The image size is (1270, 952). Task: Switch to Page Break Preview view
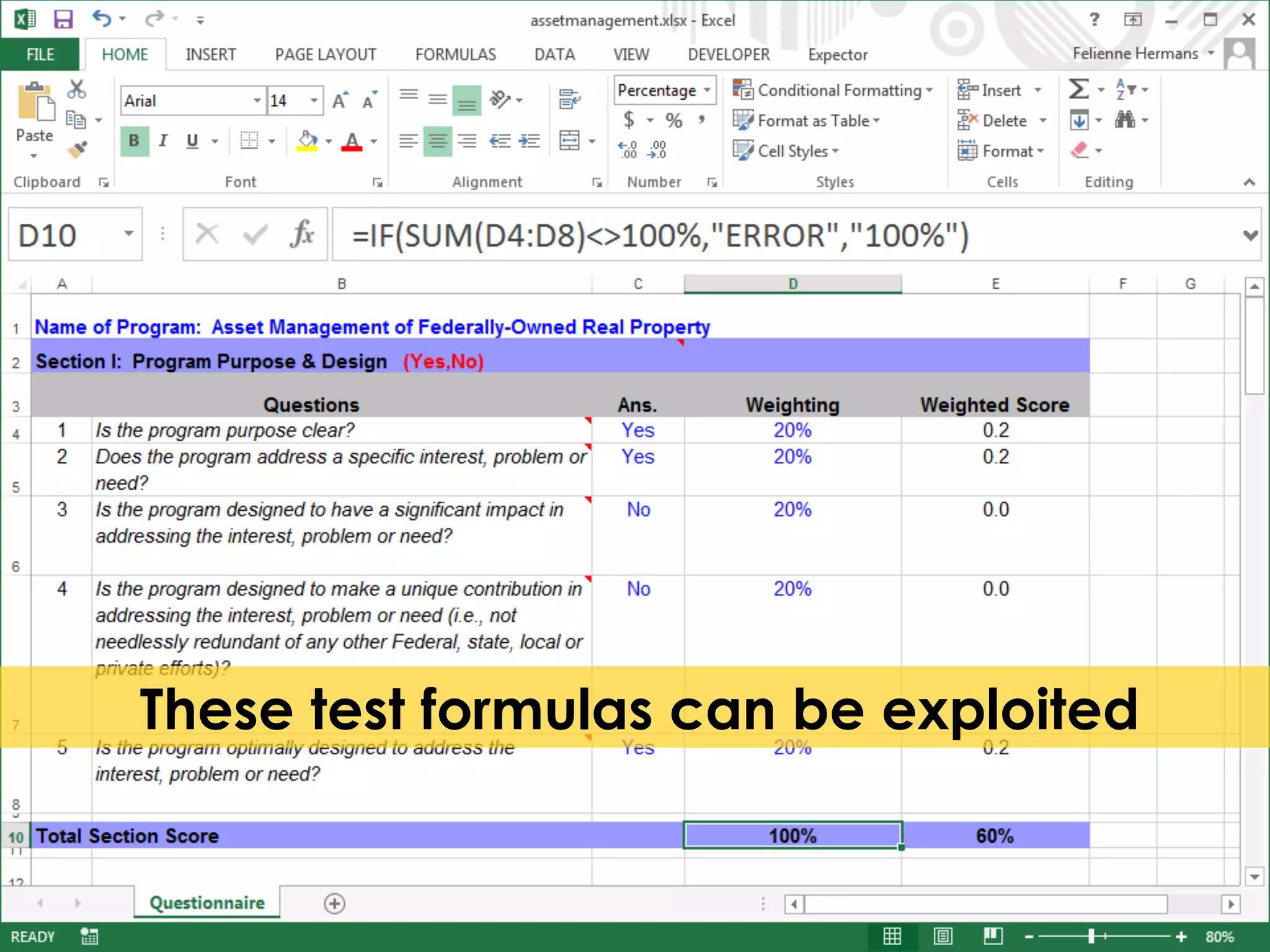pyautogui.click(x=993, y=936)
